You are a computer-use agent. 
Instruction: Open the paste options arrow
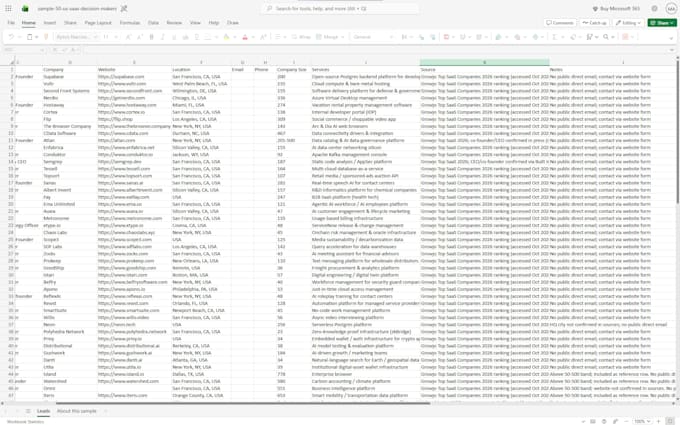(x=36, y=37)
